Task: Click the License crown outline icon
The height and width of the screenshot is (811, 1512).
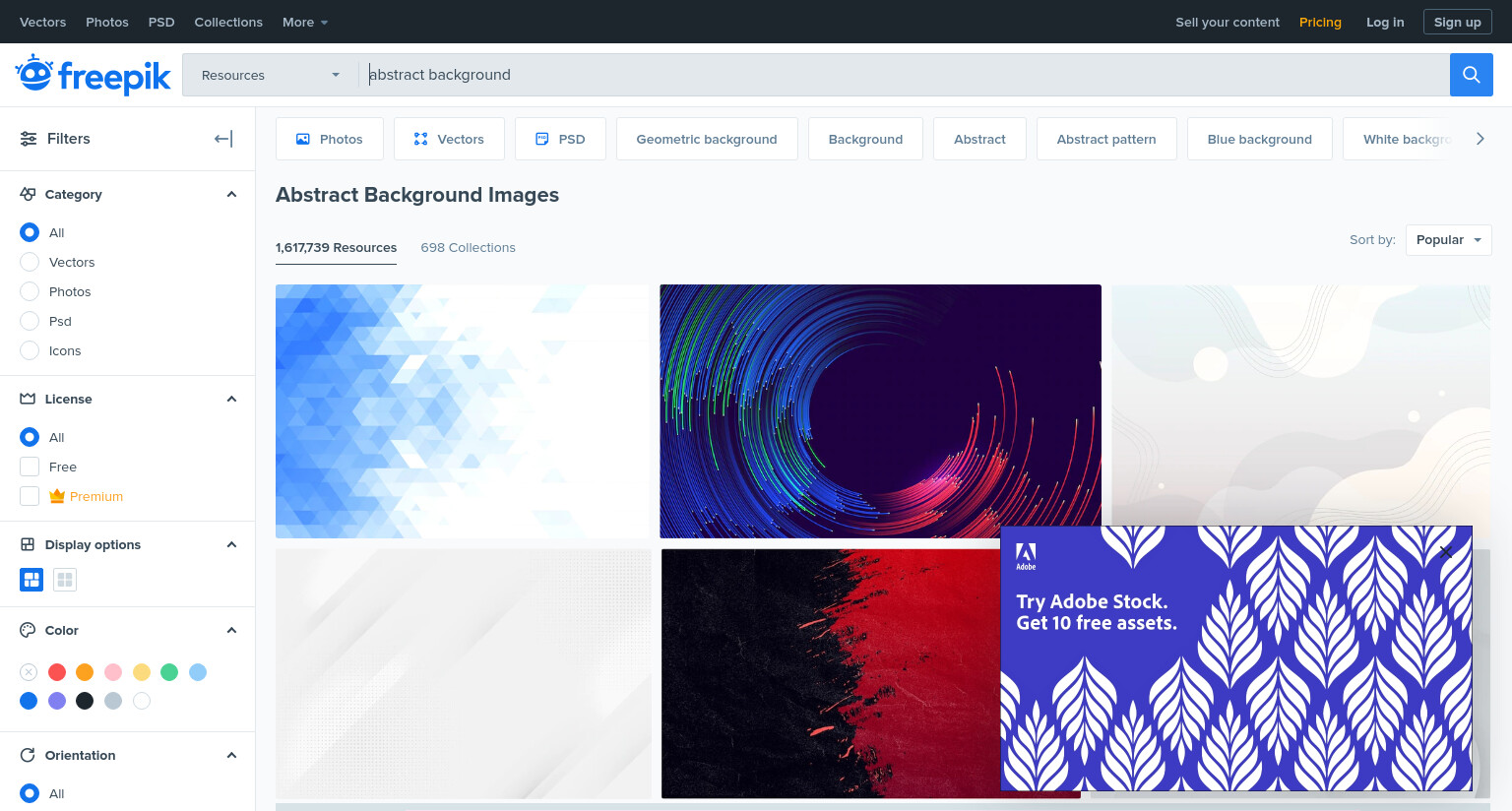Action: [28, 399]
